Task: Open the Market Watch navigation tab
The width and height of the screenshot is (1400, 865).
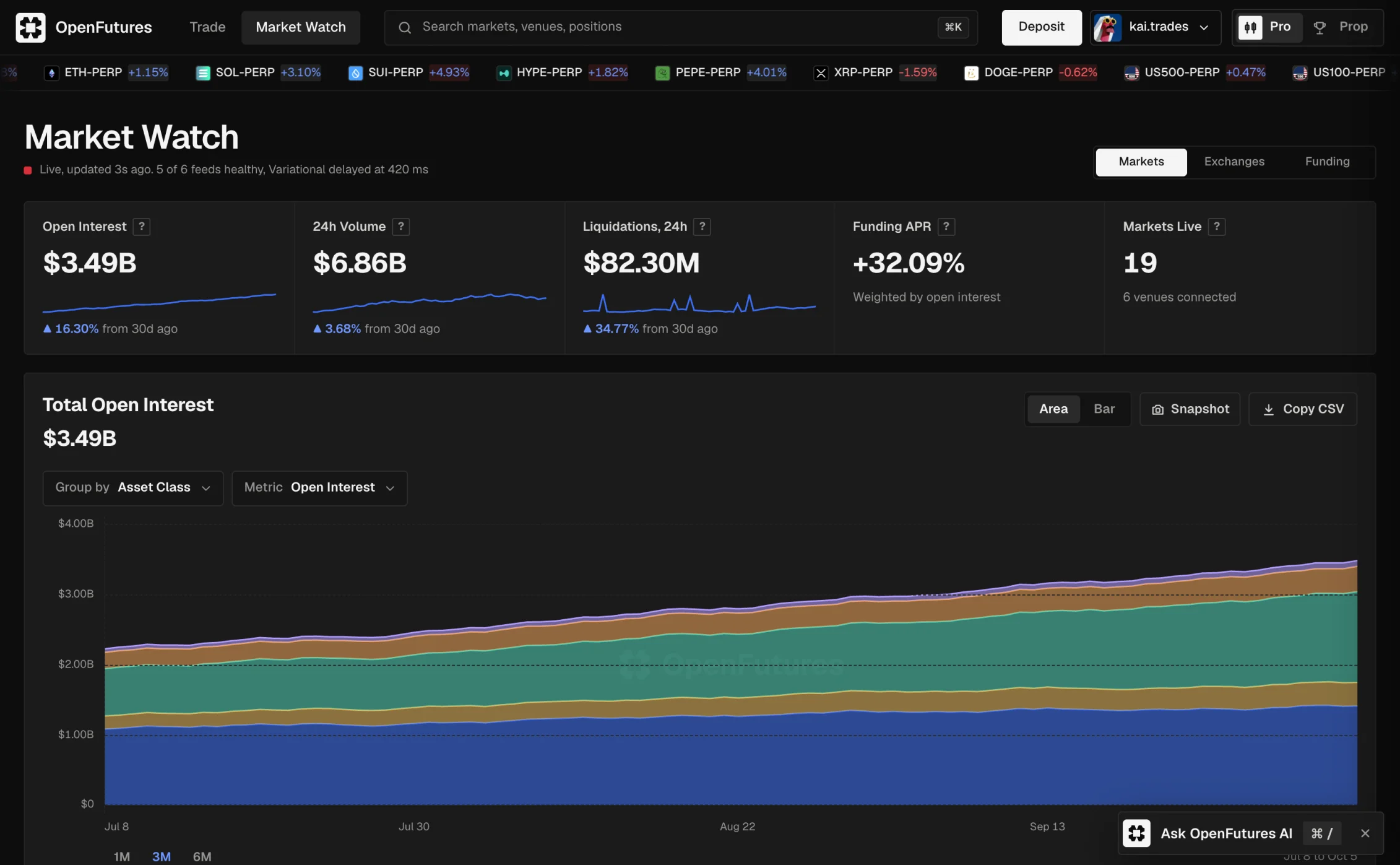Action: (301, 27)
